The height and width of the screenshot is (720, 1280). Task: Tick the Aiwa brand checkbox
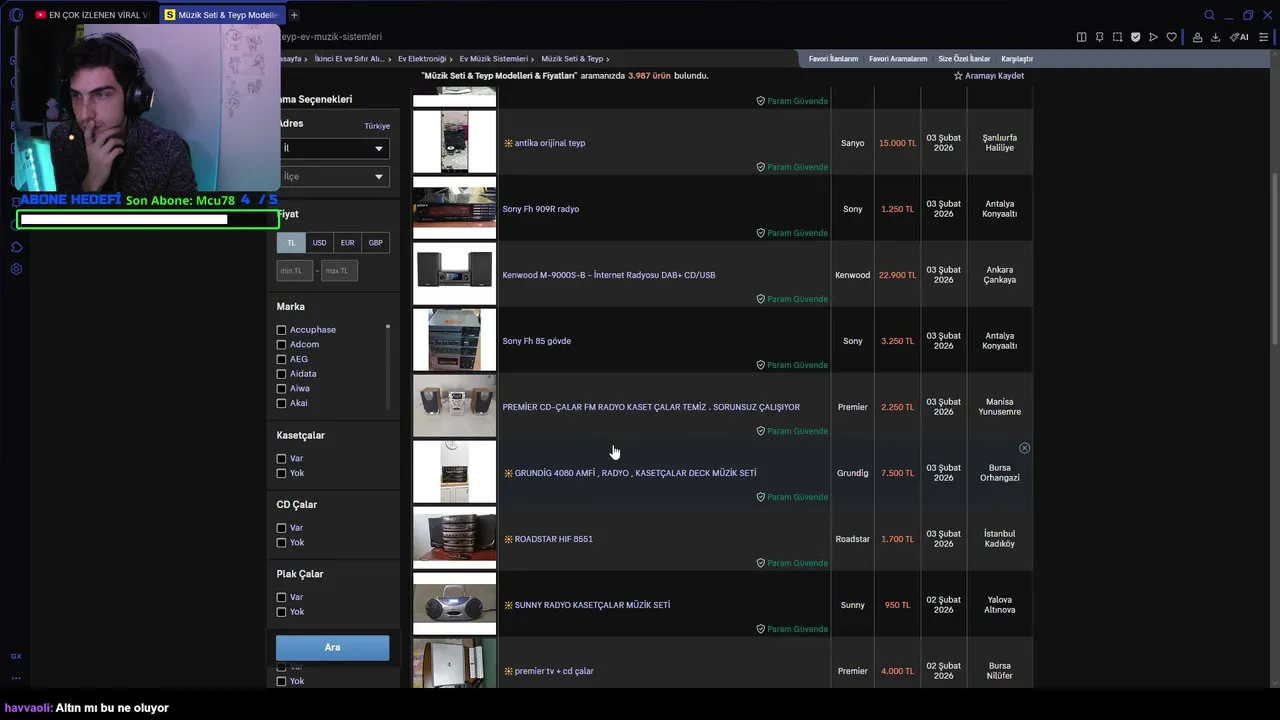(281, 389)
